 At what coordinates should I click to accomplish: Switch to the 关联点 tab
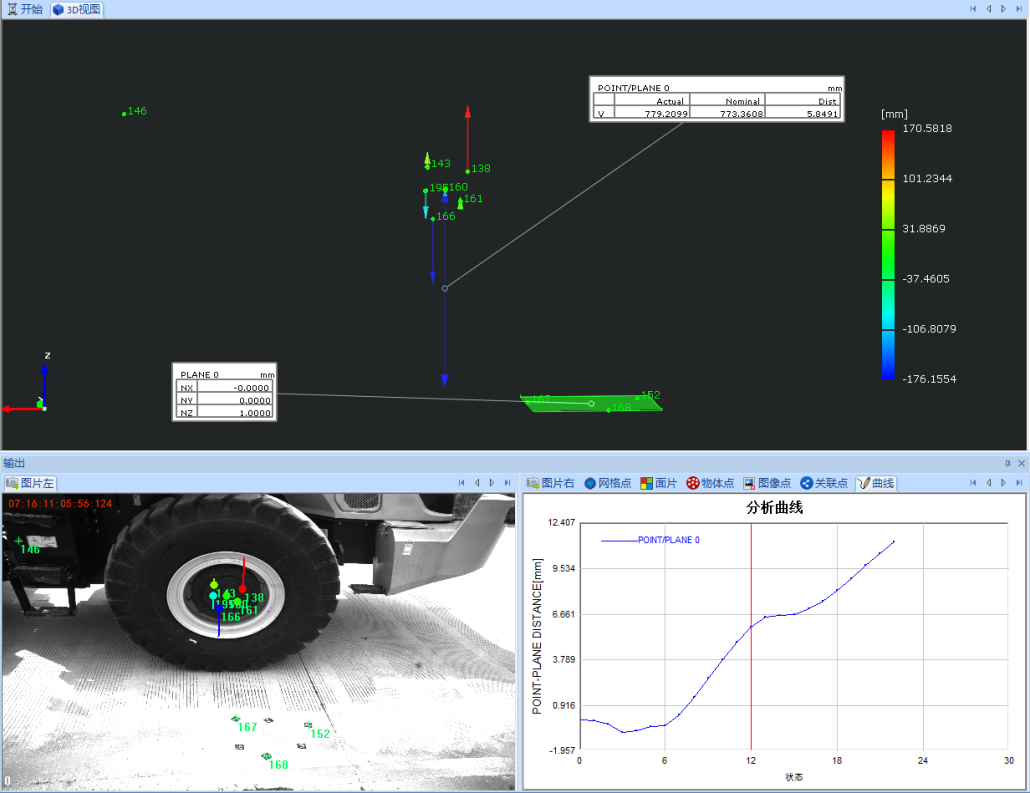(824, 483)
